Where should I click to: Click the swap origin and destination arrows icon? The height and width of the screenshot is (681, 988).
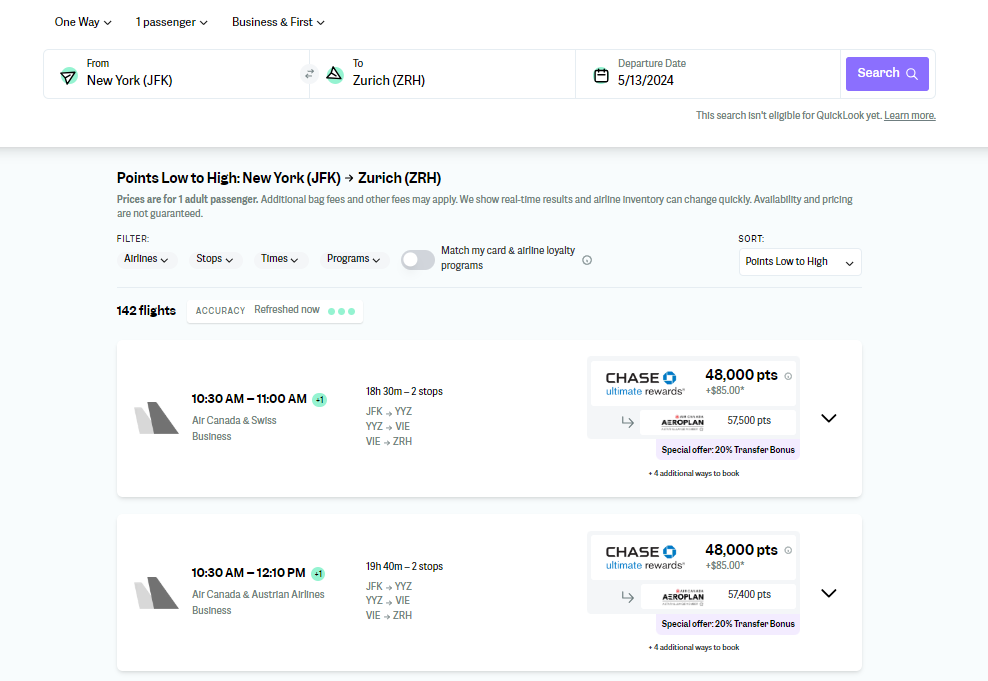click(309, 74)
